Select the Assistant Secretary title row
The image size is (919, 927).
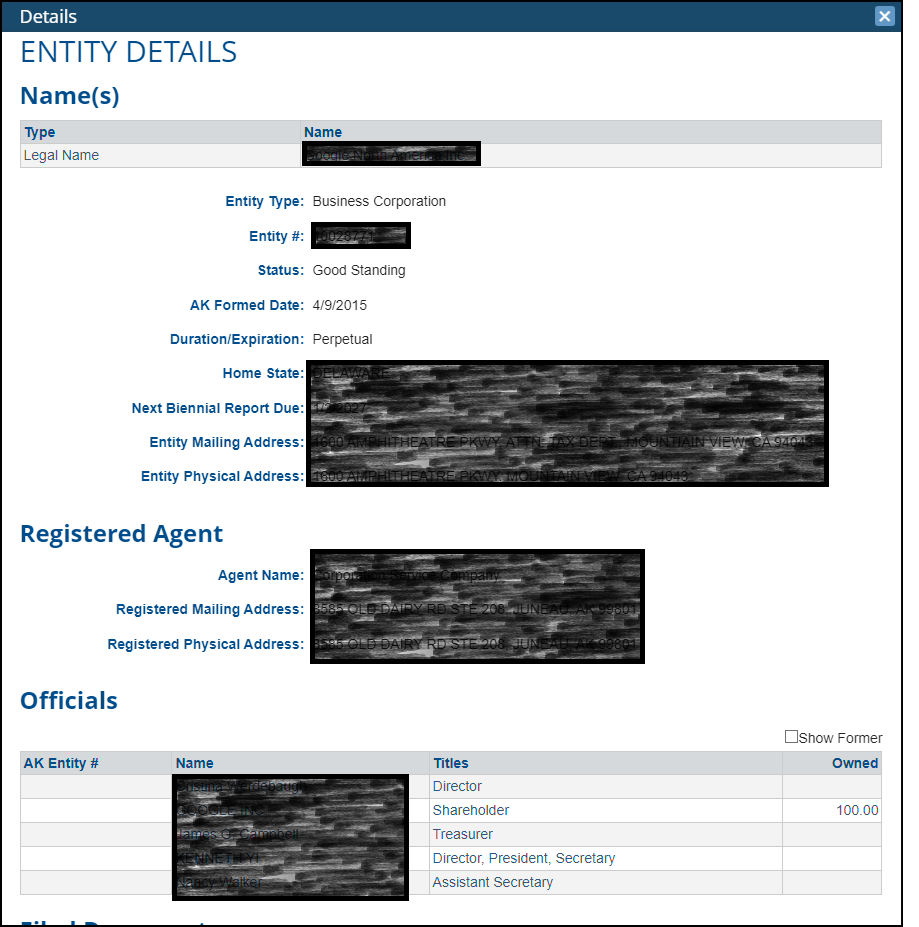[x=493, y=882]
